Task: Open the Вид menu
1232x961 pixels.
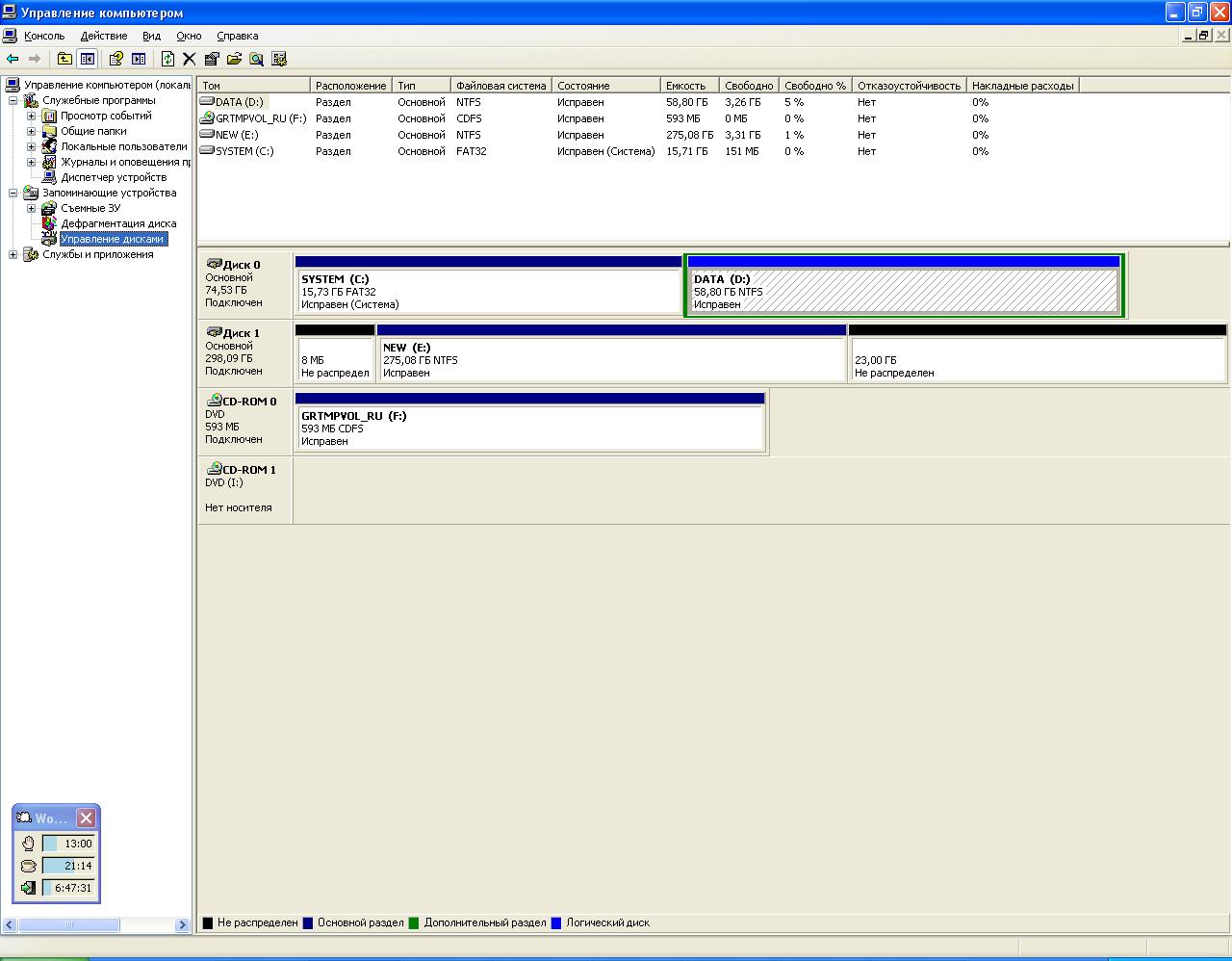Action: click(x=151, y=36)
